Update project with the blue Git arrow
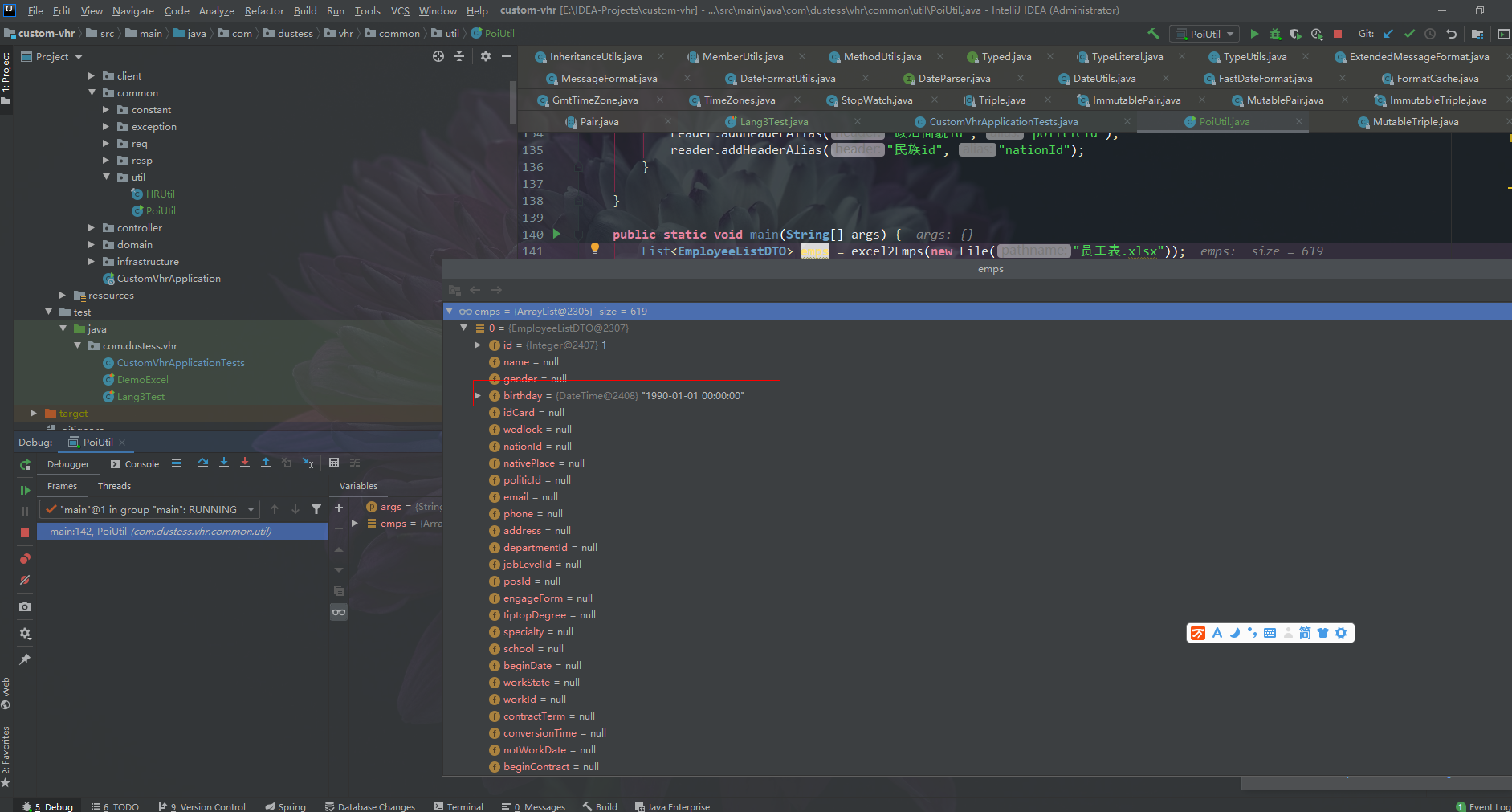This screenshot has width=1512, height=812. [x=1389, y=34]
